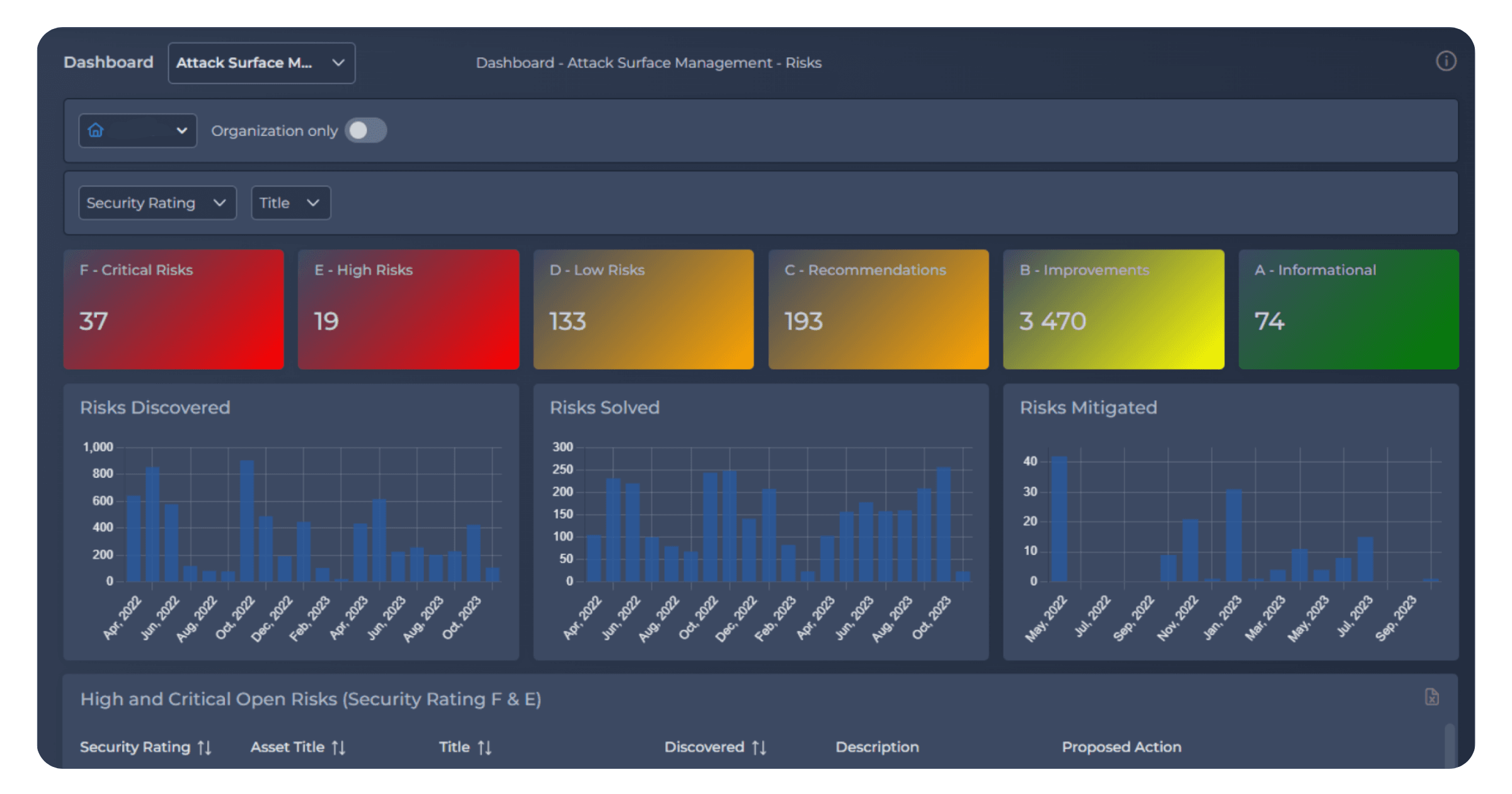Open the Title filter dropdown
1512x794 pixels.
tap(290, 203)
